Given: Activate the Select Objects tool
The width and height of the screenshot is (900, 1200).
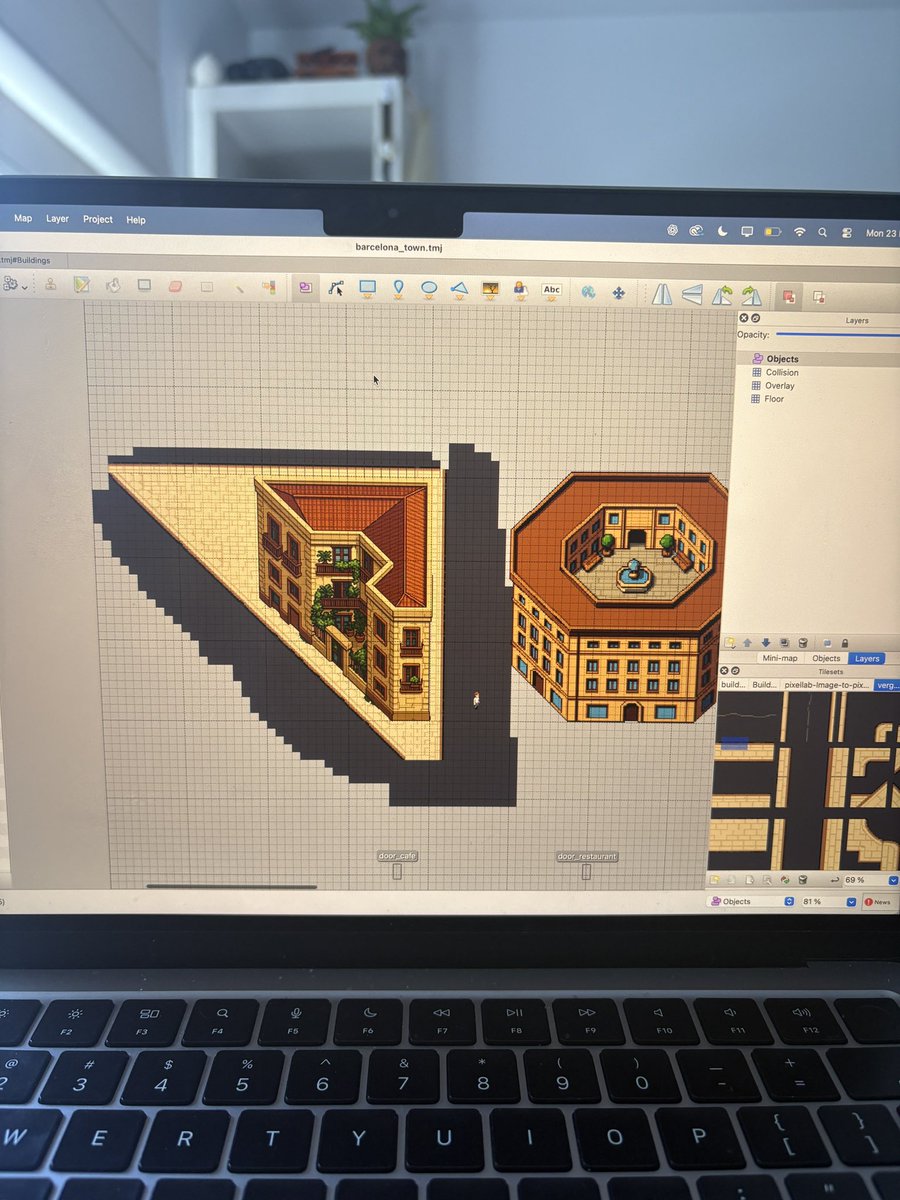Looking at the screenshot, I should [306, 288].
